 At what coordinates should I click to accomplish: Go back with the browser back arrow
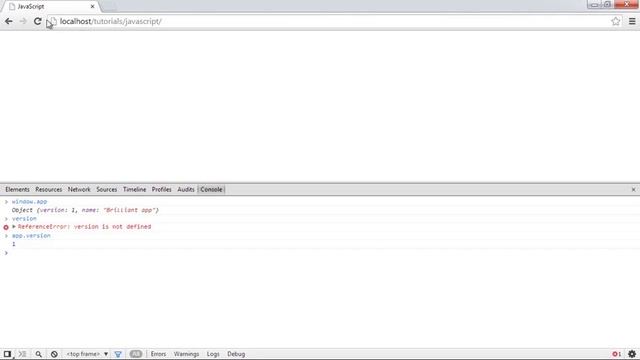click(9, 21)
